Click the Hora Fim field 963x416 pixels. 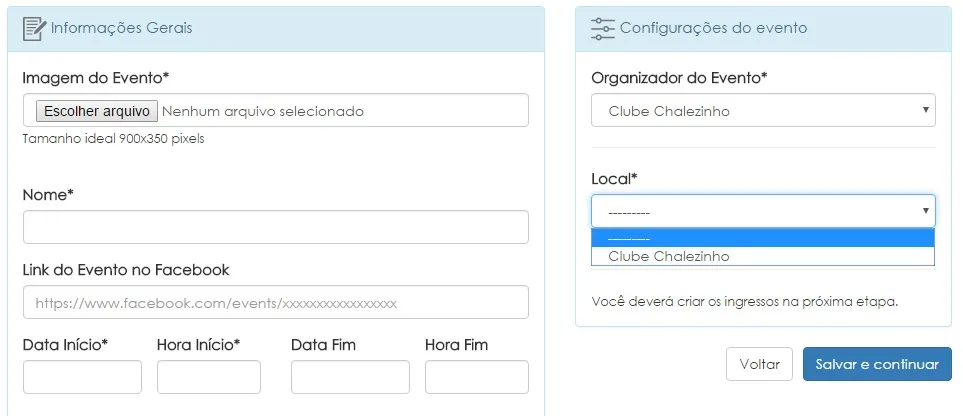tap(476, 377)
